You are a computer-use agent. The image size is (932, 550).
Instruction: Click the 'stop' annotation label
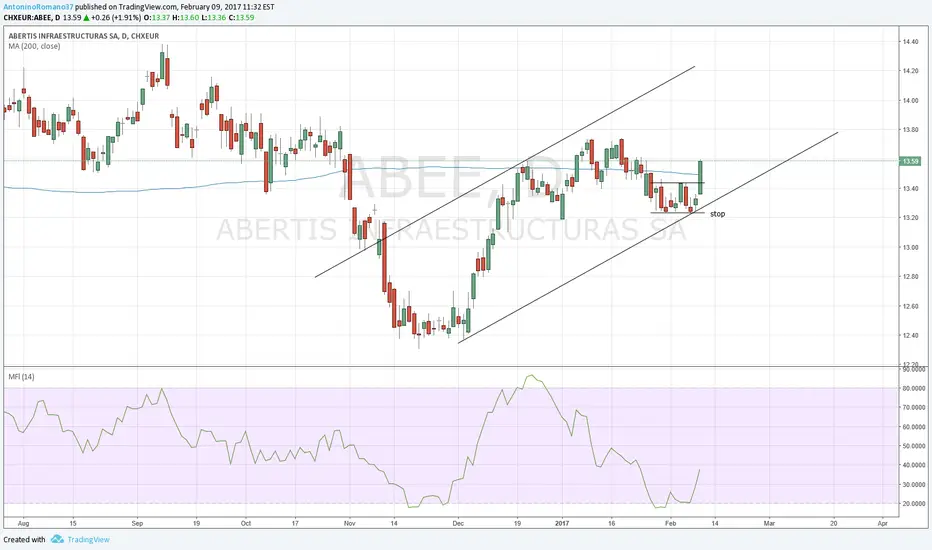coord(717,214)
